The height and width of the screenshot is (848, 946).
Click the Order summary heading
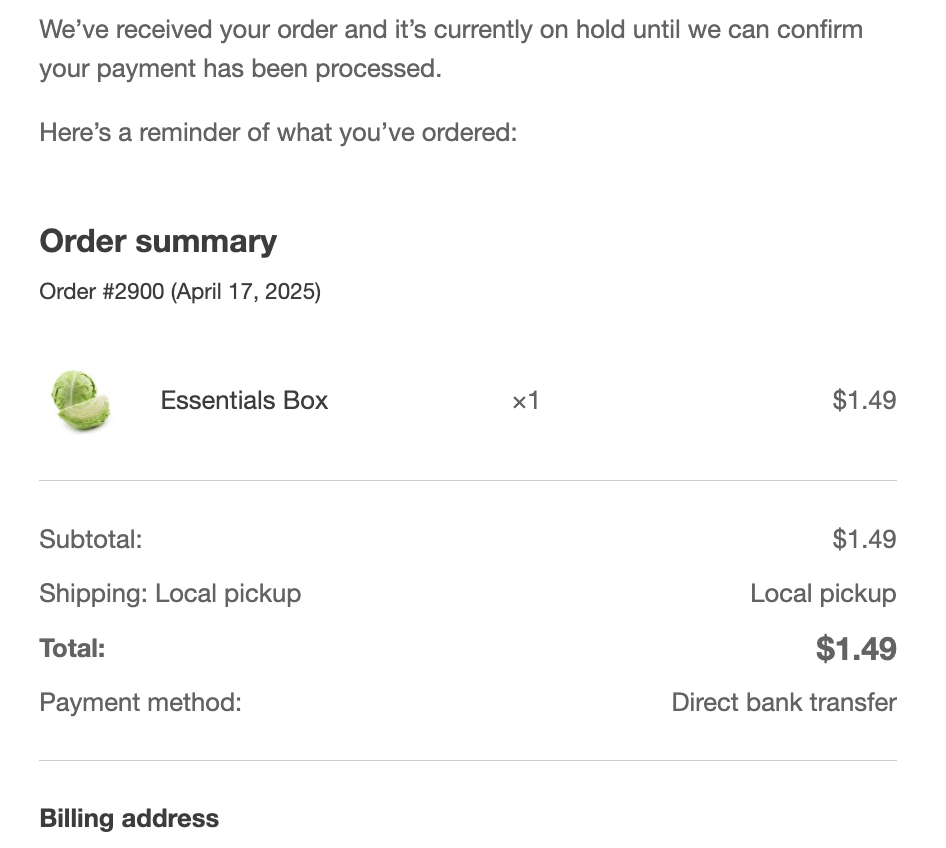pos(158,242)
